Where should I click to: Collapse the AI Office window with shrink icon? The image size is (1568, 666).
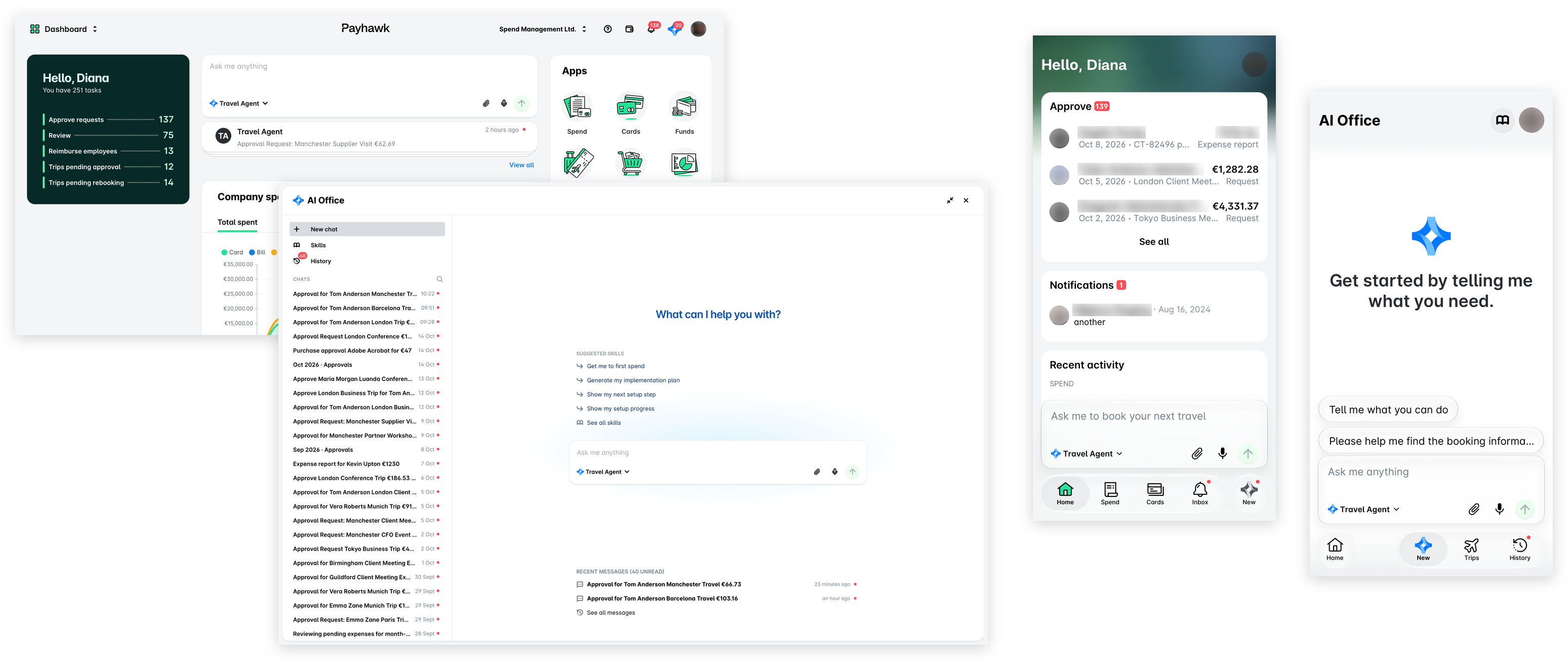click(950, 200)
